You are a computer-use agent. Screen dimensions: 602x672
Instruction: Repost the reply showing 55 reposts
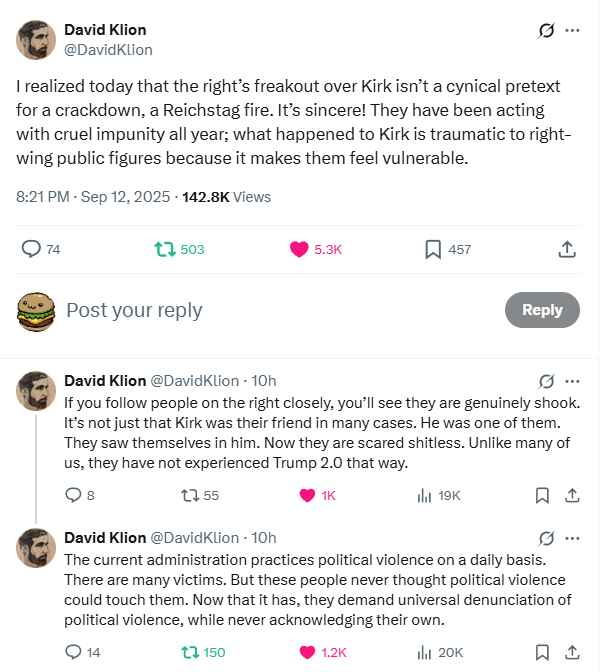click(186, 495)
